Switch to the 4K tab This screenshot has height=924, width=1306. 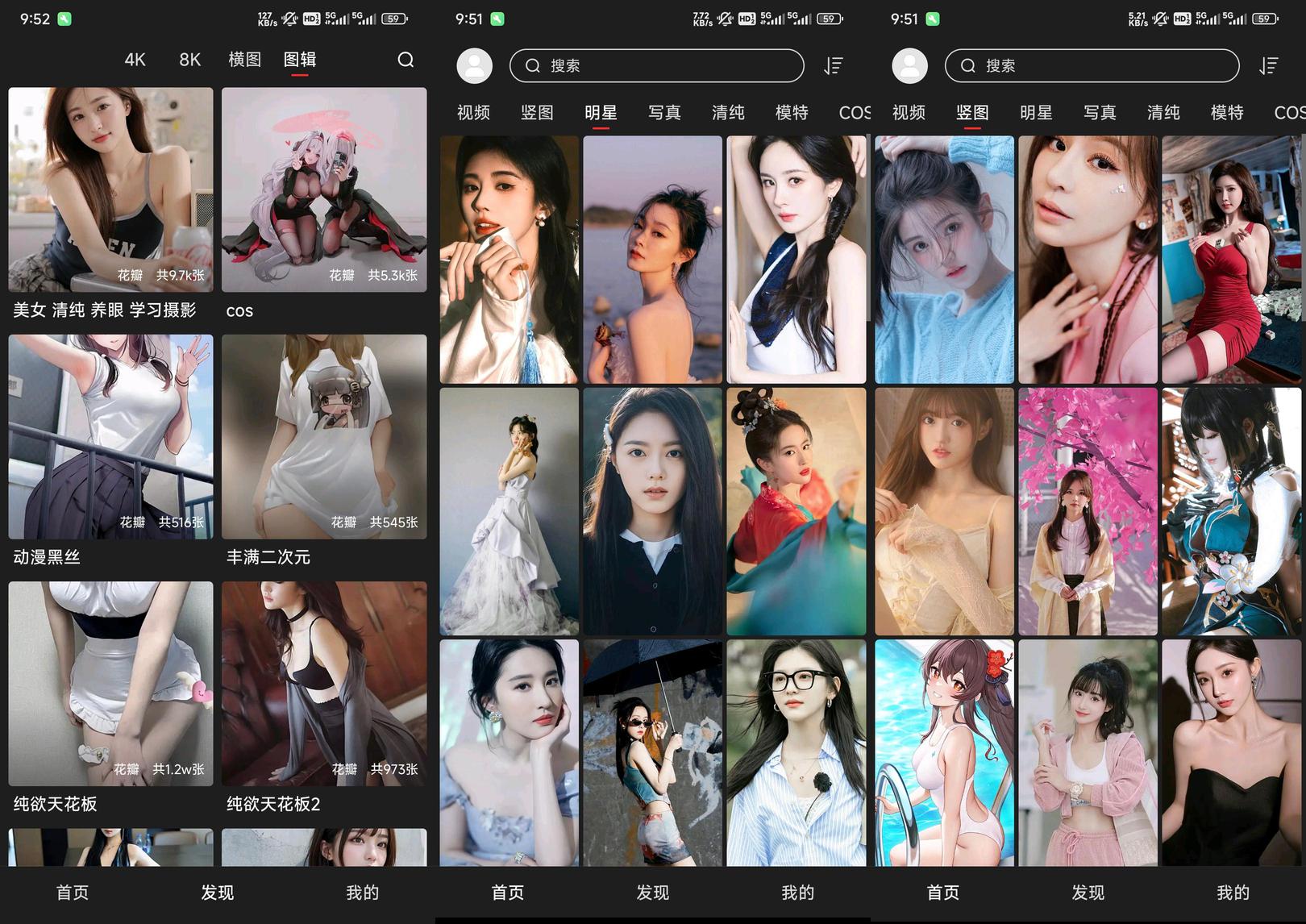point(135,60)
